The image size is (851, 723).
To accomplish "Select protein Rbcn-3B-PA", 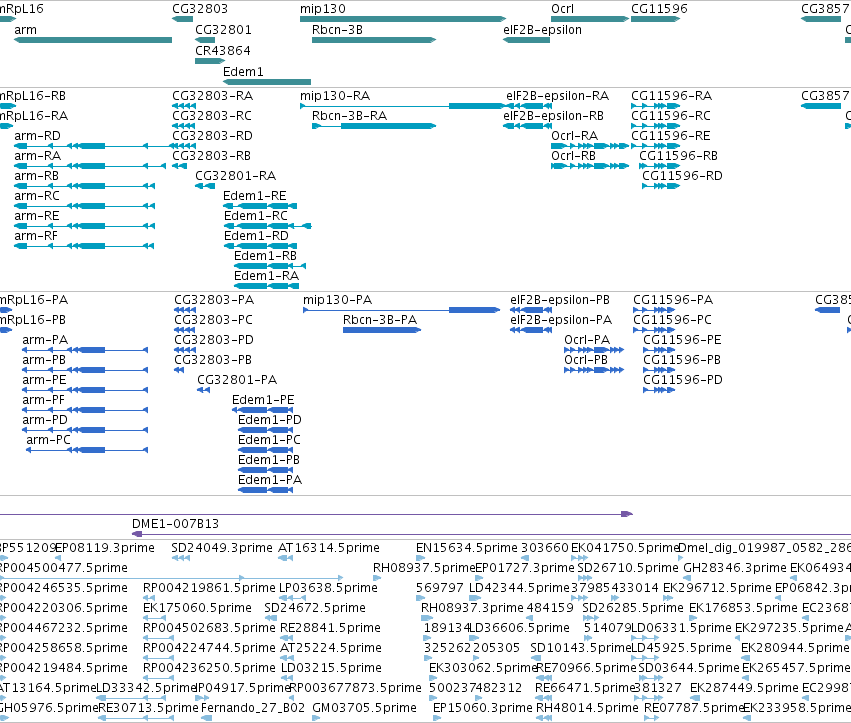I will coord(382,330).
